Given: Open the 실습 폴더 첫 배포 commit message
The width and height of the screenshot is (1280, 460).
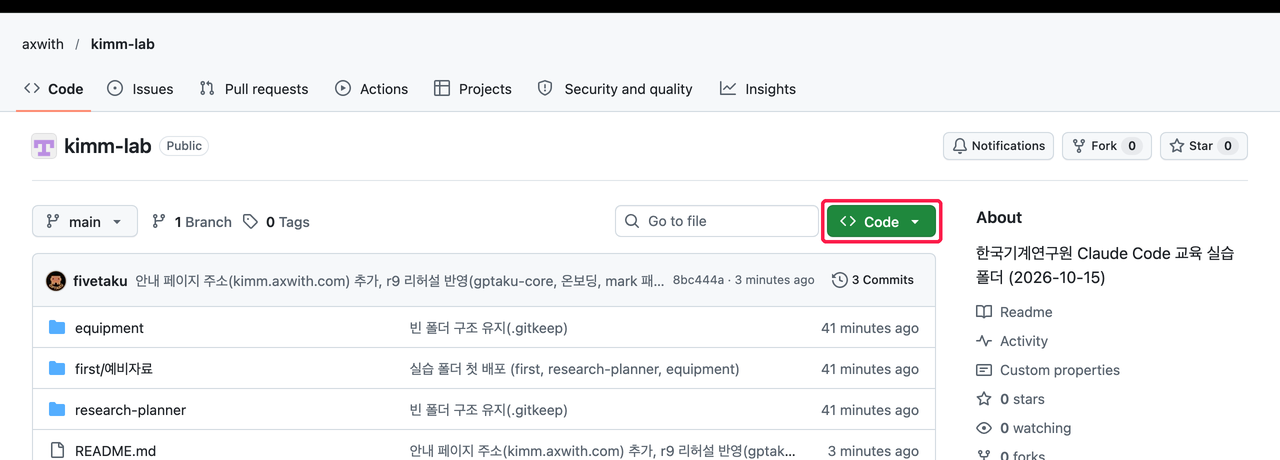Looking at the screenshot, I should [x=574, y=369].
